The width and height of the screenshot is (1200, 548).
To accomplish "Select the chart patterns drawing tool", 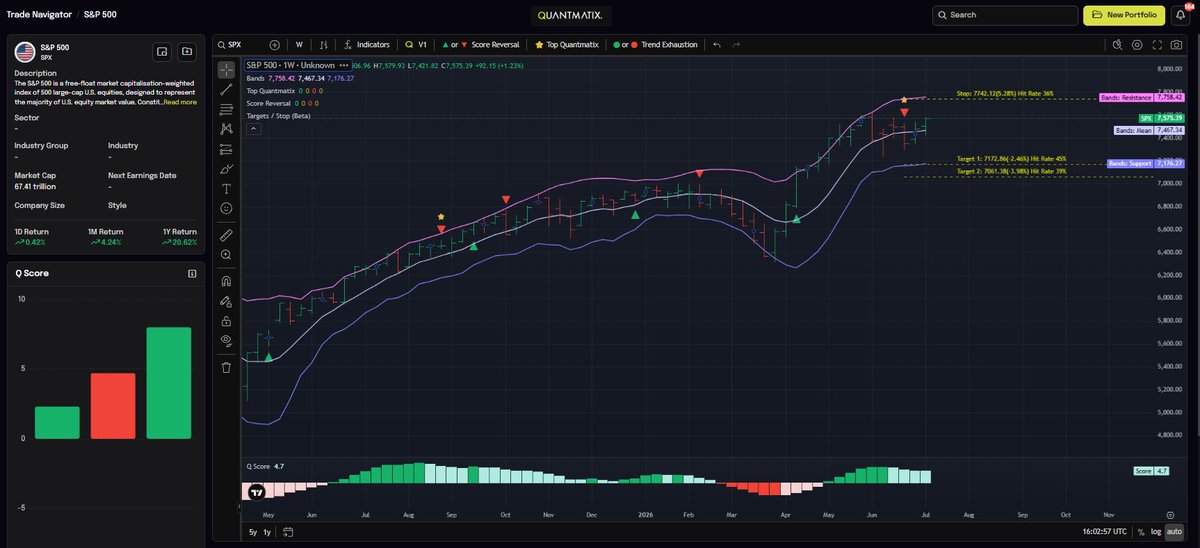I will click(226, 129).
